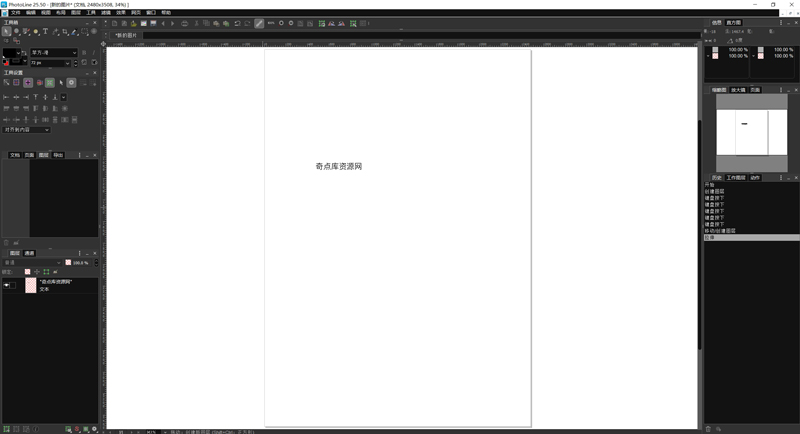Toggle the pencil edit mode button in toolbar
The width and height of the screenshot is (800, 434).
click(x=259, y=23)
